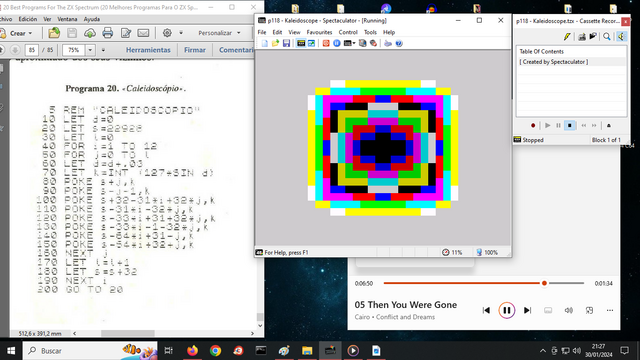Image resolution: width=640 pixels, height=360 pixels.
Task: Click the cassette Play button
Action: [548, 126]
